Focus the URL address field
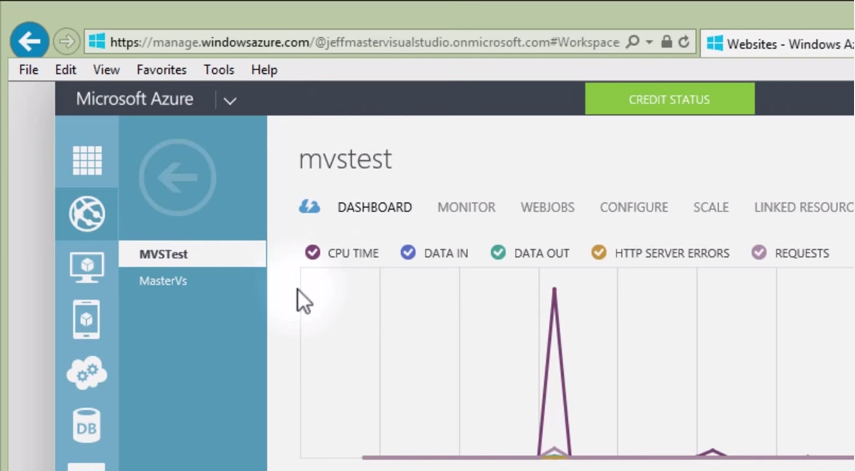 tap(364, 42)
